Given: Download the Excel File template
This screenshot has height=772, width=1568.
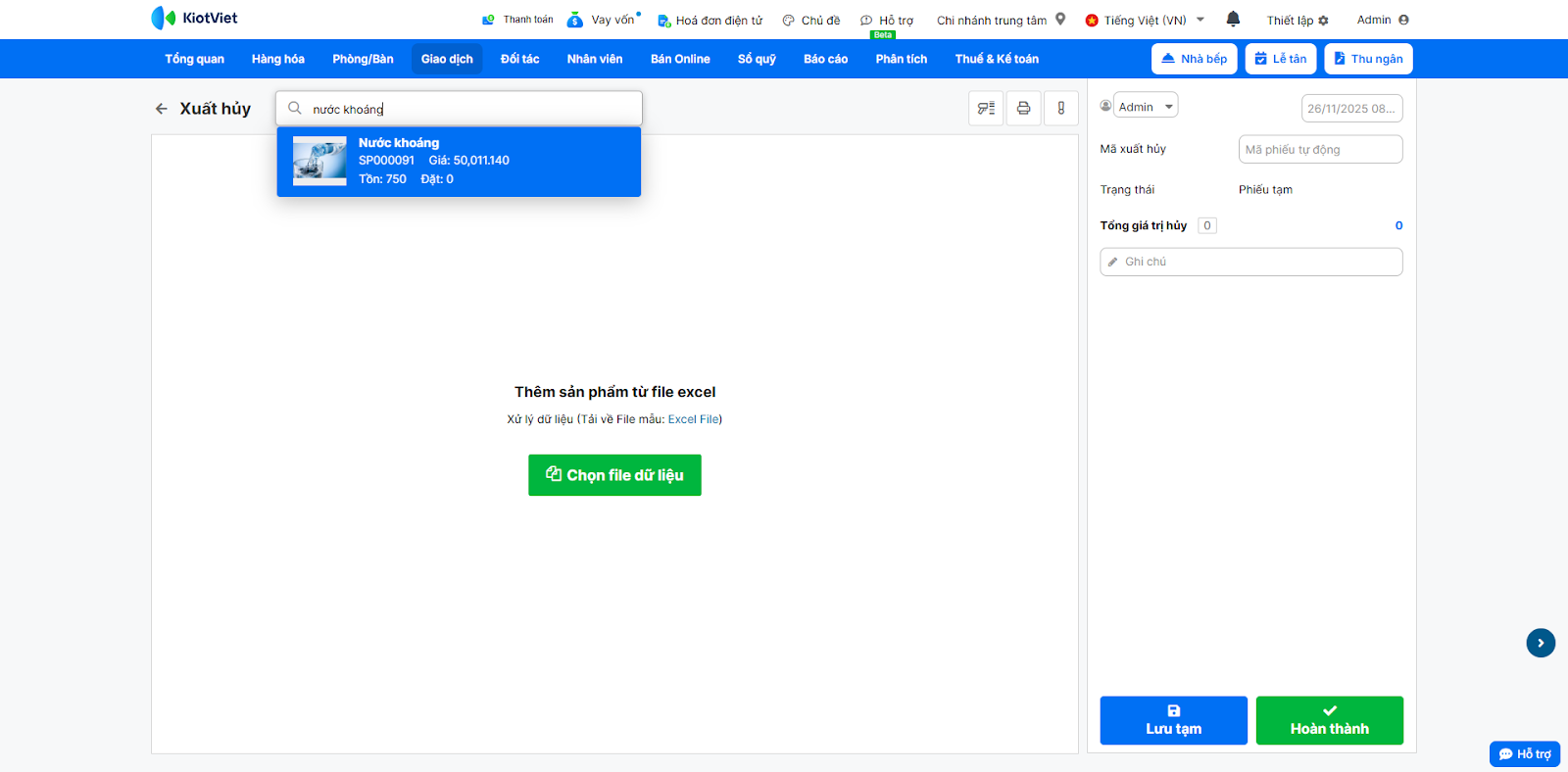Looking at the screenshot, I should (x=693, y=419).
